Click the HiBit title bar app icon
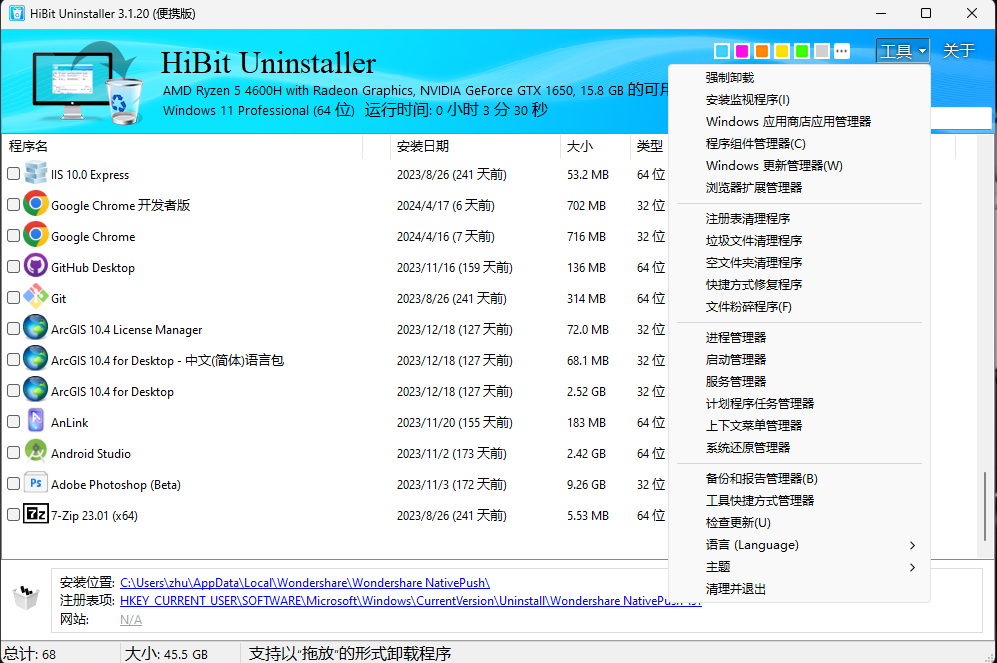 click(17, 13)
